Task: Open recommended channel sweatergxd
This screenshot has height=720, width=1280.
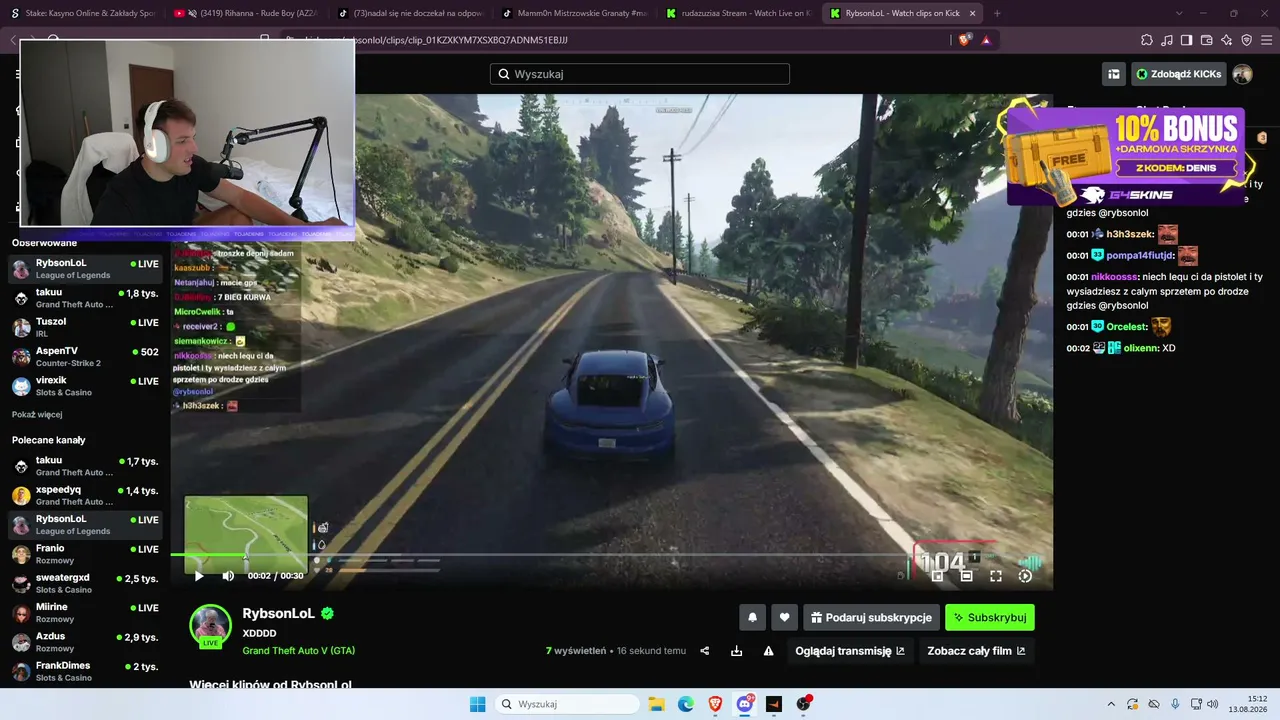Action: 85,583
